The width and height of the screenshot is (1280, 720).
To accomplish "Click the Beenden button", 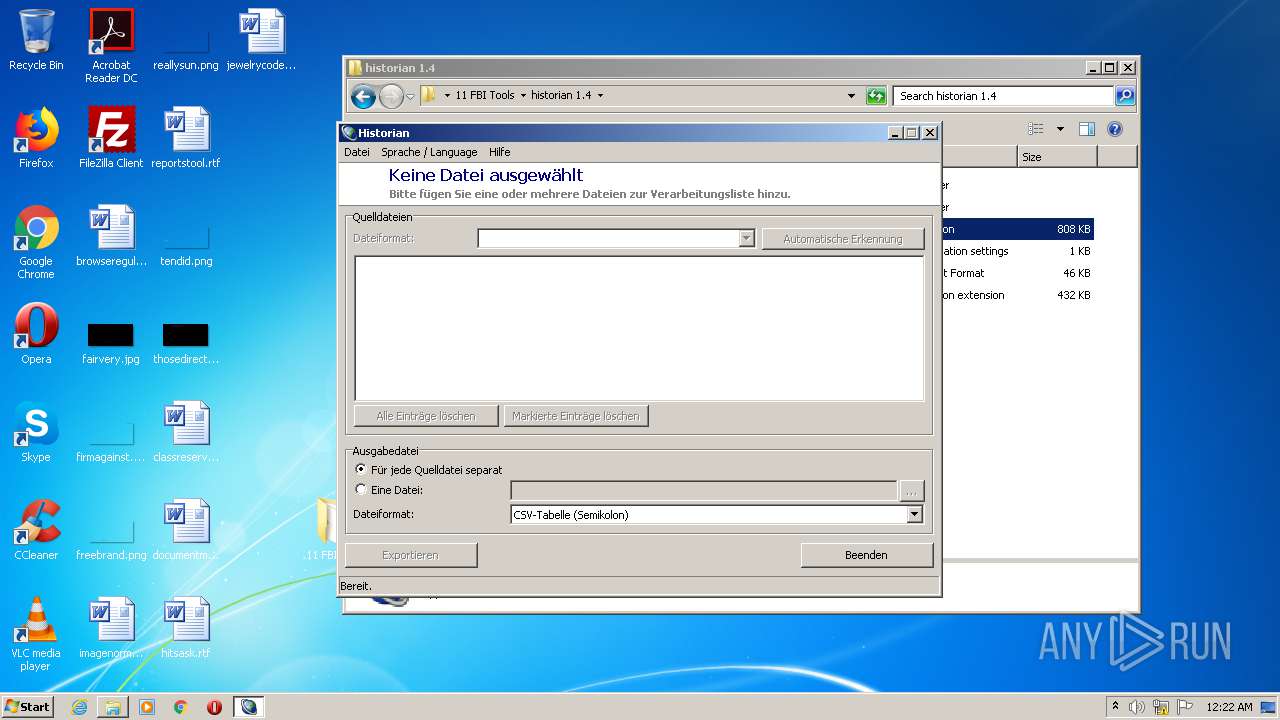I will [x=866, y=555].
